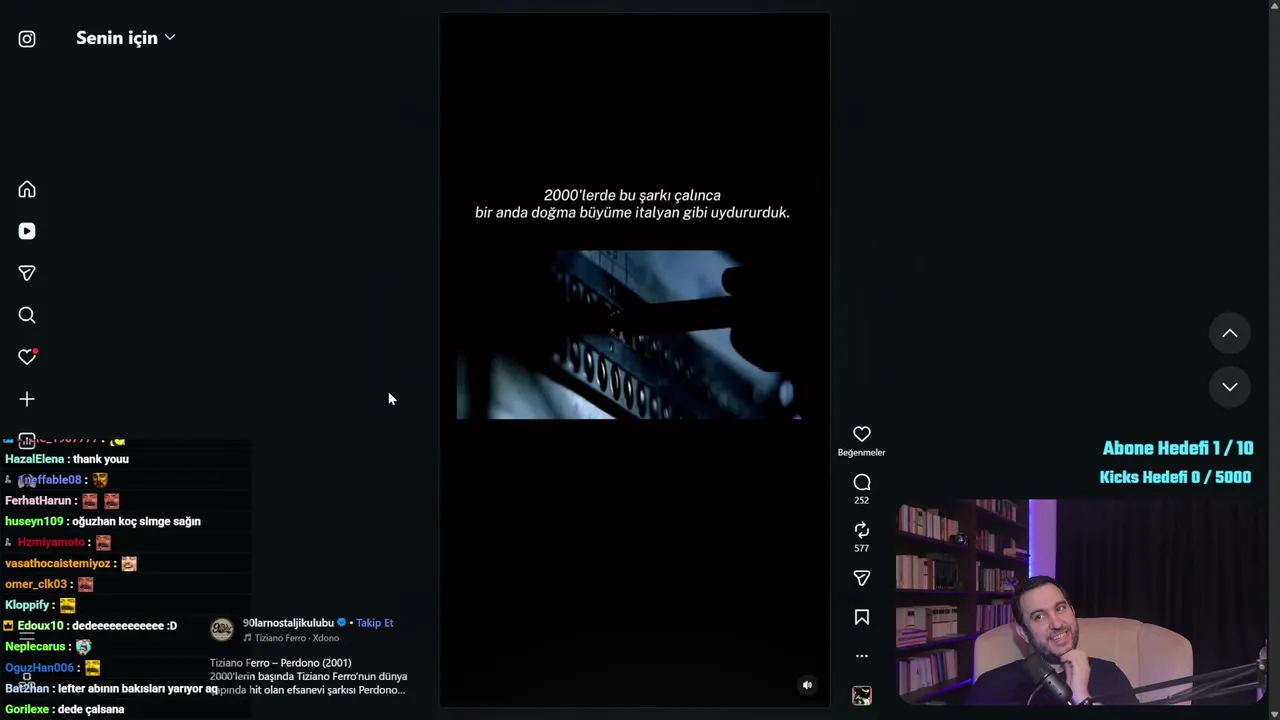Save the reel with the bookmark icon
Screen dimensions: 1280x720
point(862,617)
